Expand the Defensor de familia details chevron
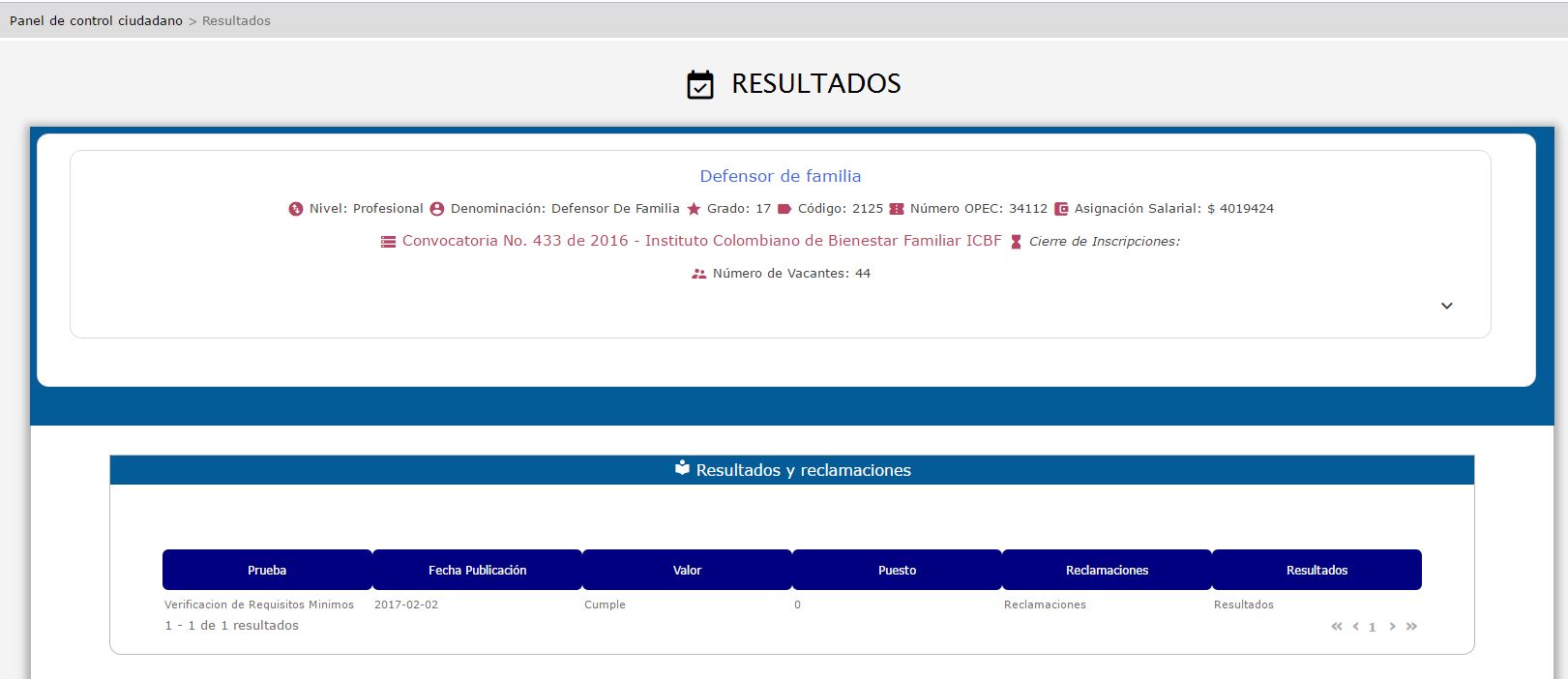 (x=1446, y=306)
